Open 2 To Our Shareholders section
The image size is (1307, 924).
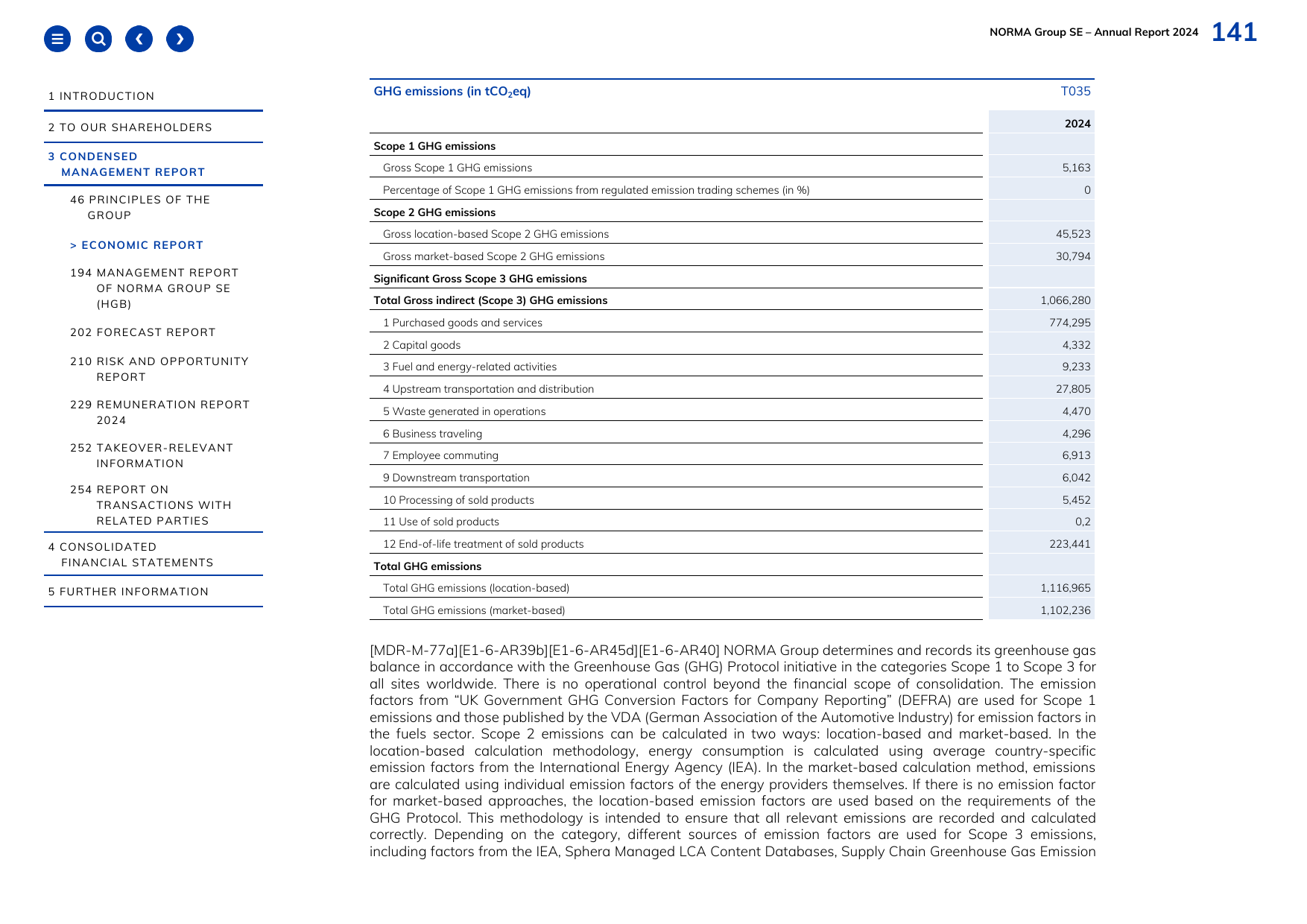[x=130, y=127]
